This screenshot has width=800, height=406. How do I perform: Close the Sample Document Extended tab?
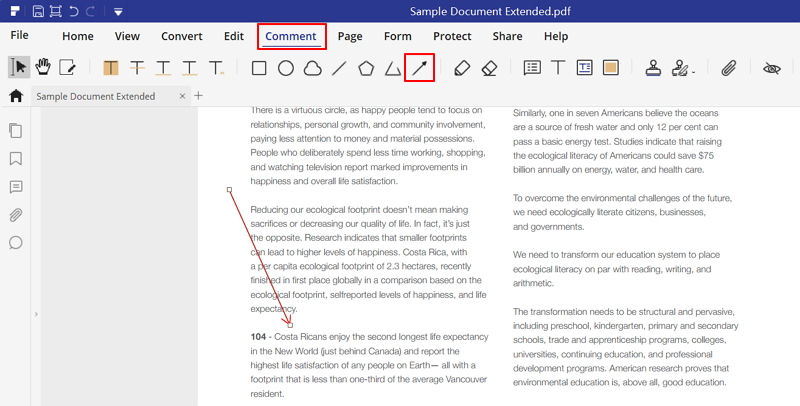(182, 96)
